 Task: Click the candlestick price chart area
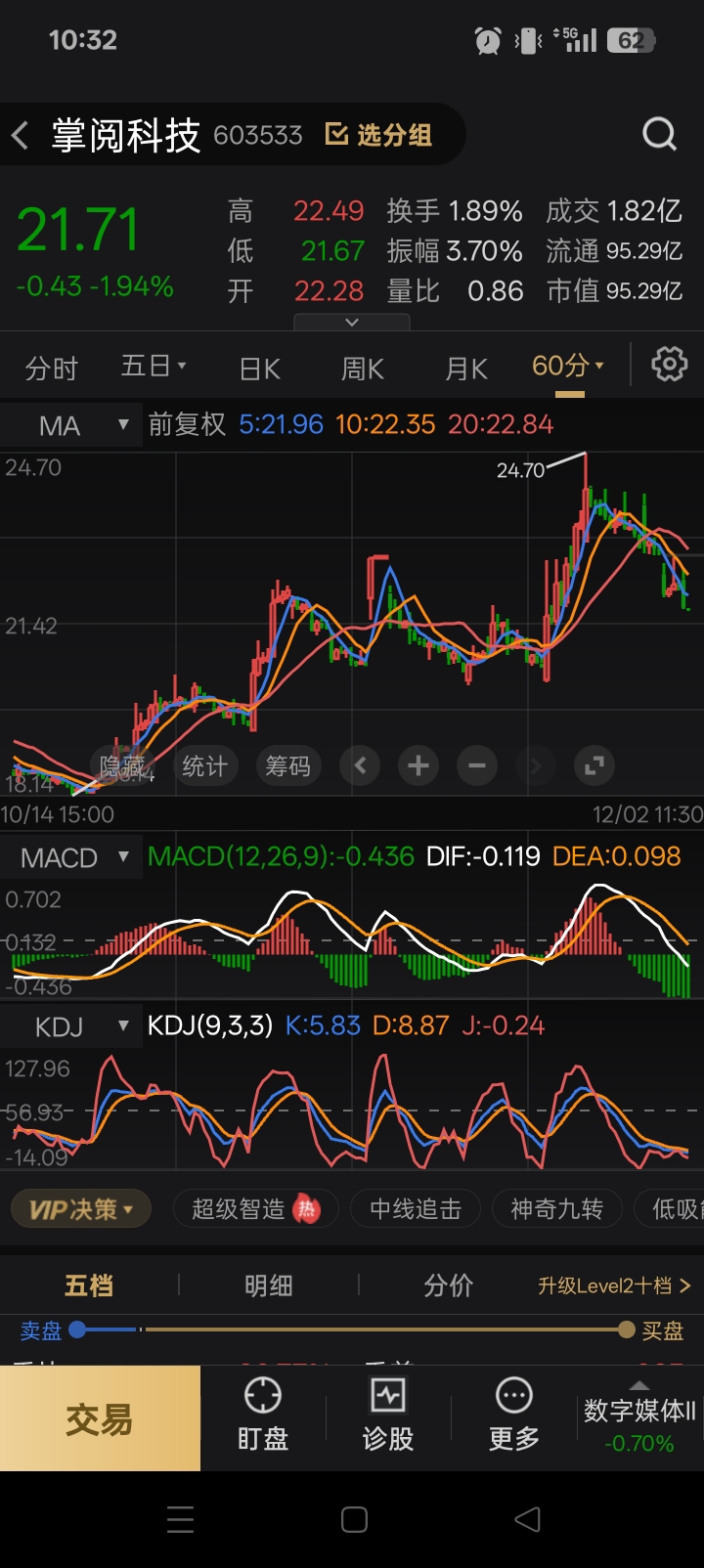tap(352, 623)
